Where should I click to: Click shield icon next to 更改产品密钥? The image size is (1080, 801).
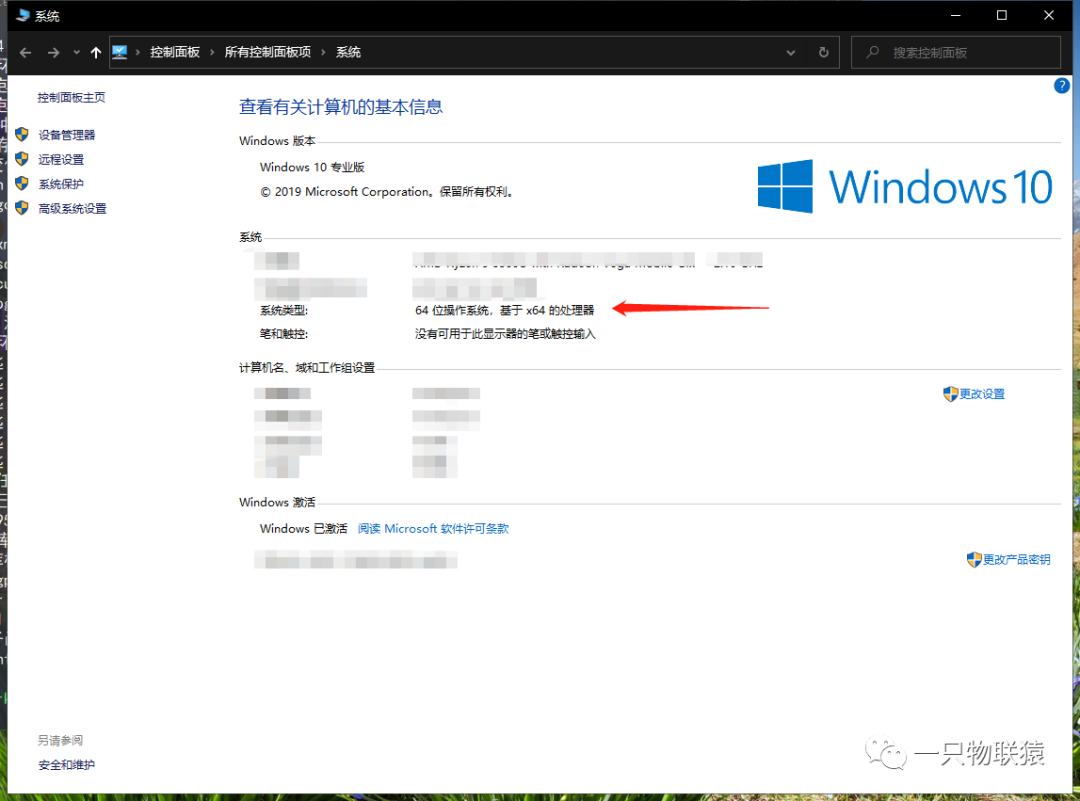point(974,559)
